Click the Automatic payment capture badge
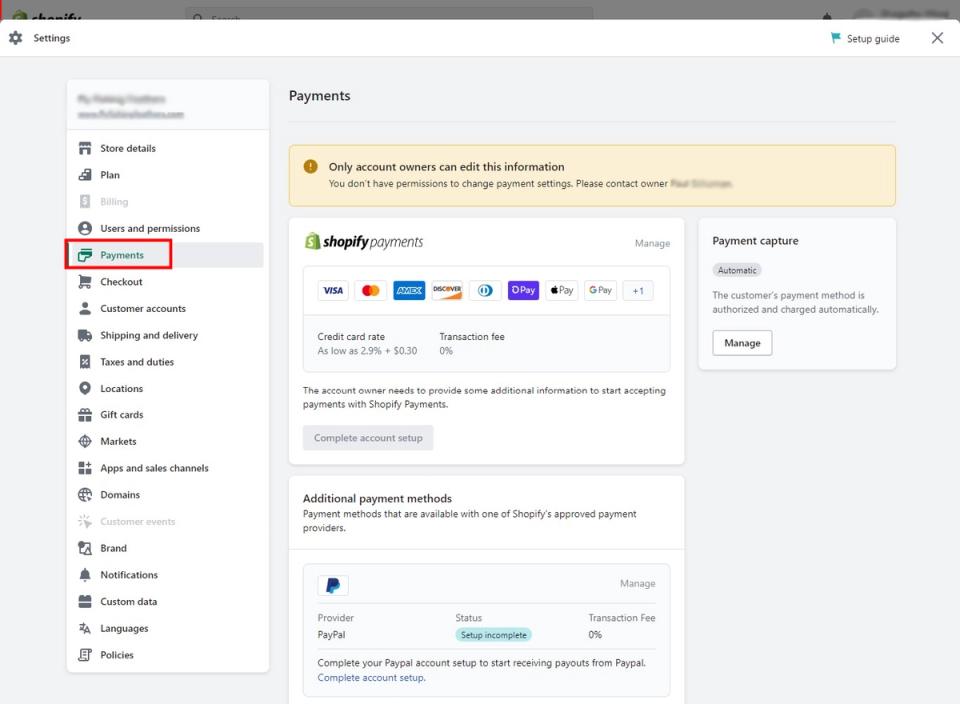 pos(737,270)
